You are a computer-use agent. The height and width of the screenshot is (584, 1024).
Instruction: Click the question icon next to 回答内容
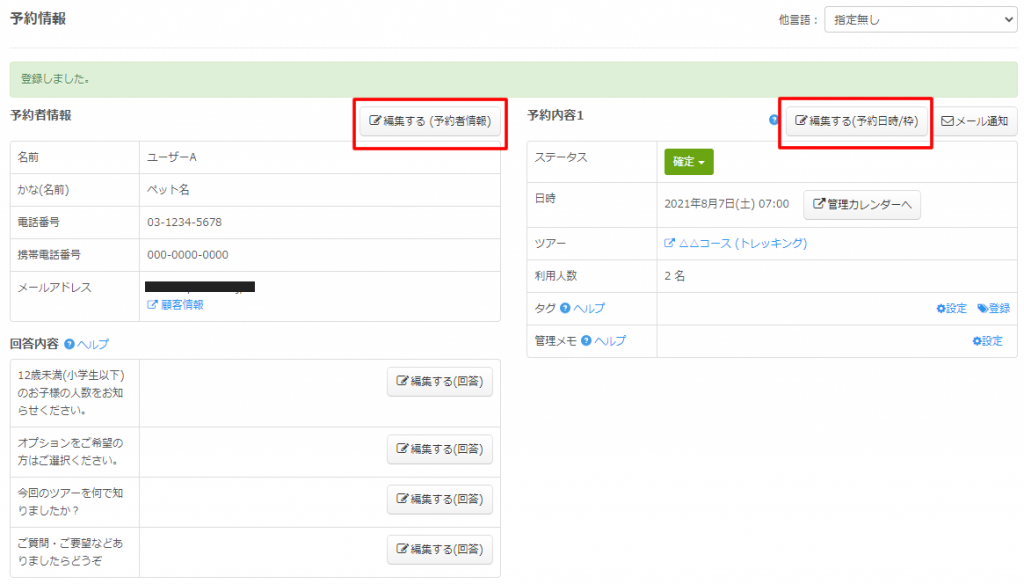tap(69, 344)
